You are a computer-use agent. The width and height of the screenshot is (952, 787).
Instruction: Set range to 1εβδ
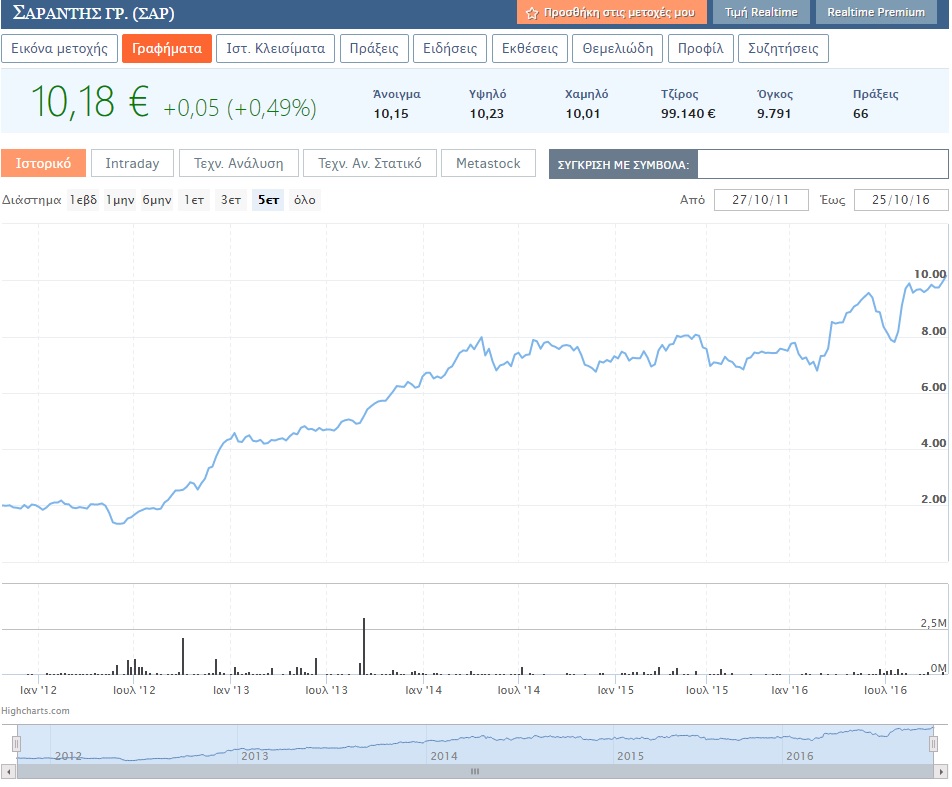pyautogui.click(x=83, y=200)
